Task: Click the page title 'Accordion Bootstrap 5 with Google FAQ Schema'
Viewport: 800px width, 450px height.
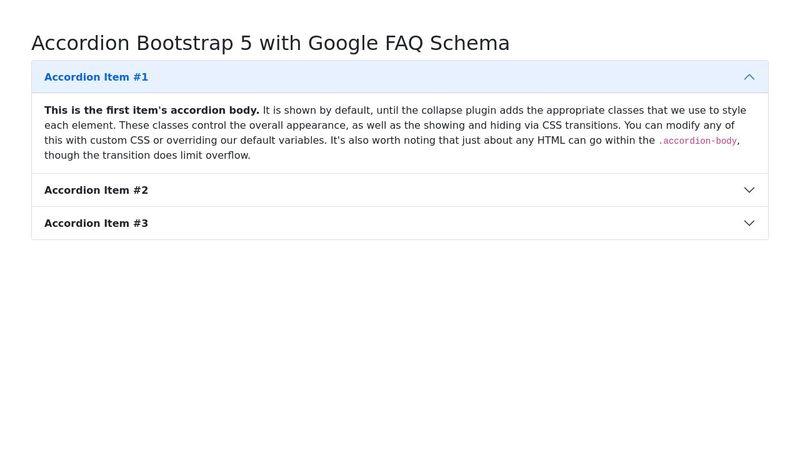Action: point(270,43)
